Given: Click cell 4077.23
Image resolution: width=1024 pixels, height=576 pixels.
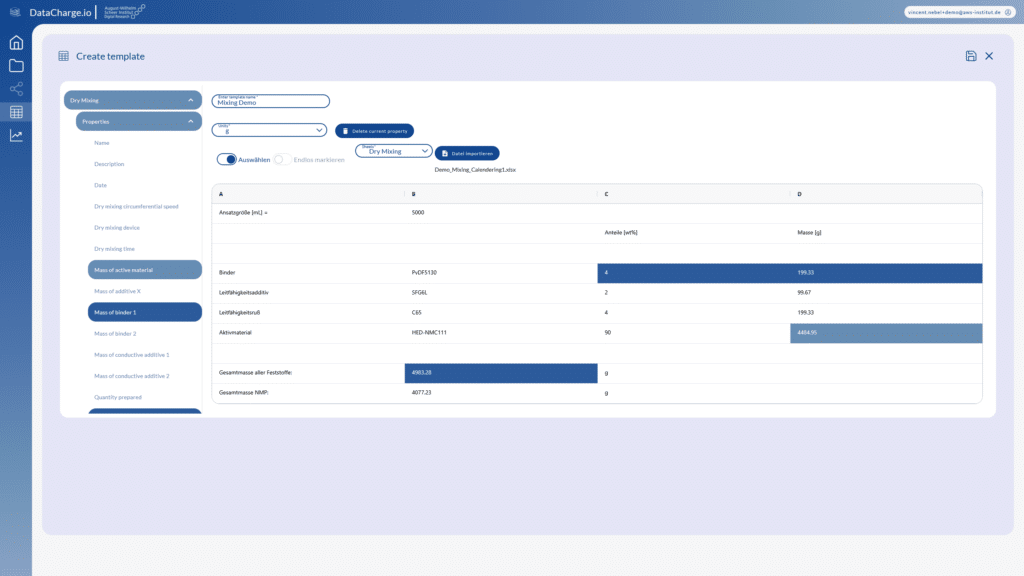Looking at the screenshot, I should [501, 393].
